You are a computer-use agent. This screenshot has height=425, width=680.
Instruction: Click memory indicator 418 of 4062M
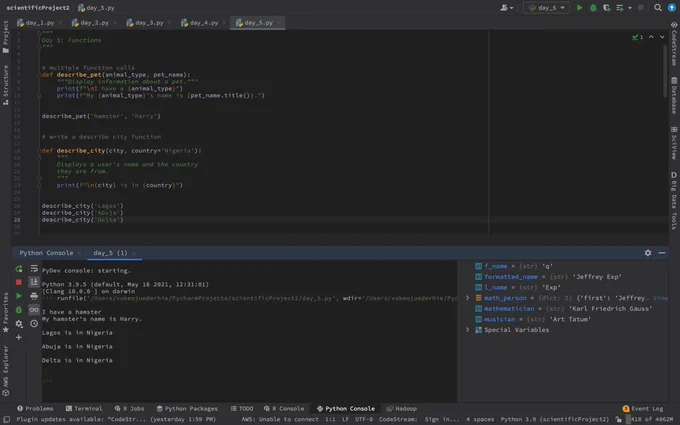coord(651,419)
